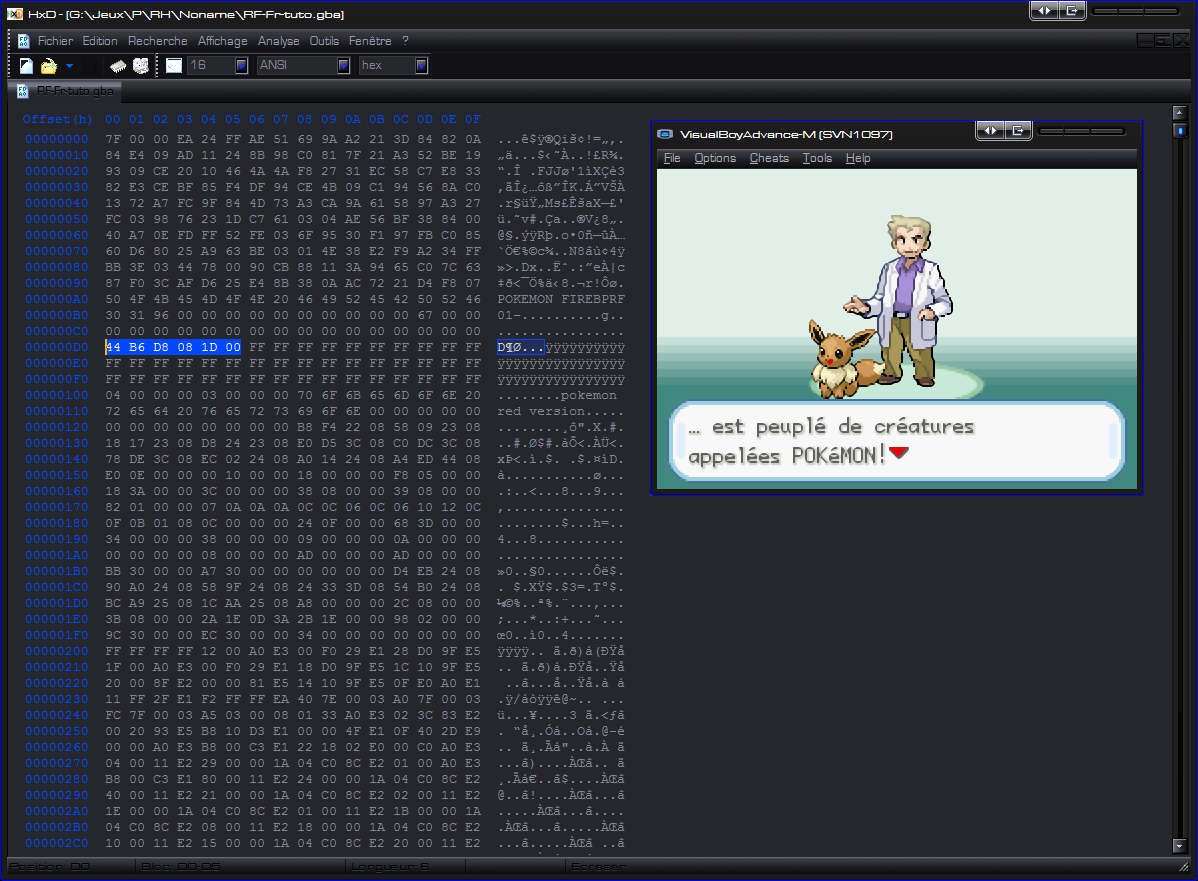Open the ANSI character set dropdown

[344, 66]
